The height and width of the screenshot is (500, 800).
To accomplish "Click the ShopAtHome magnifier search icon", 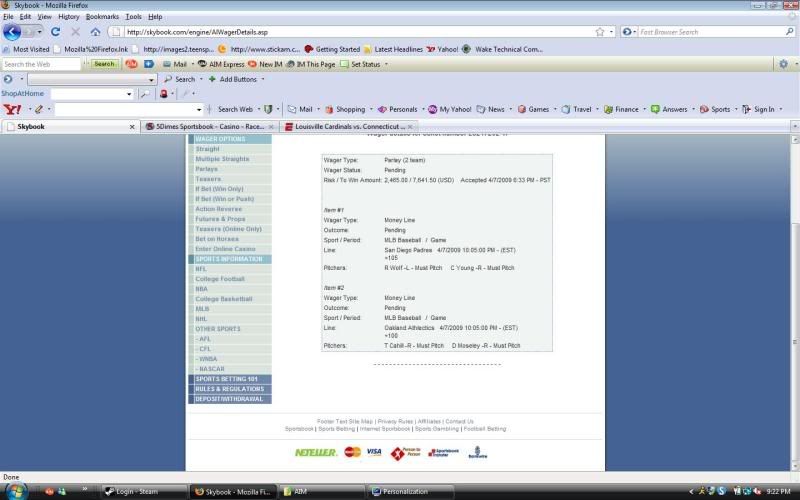I will tap(145, 94).
